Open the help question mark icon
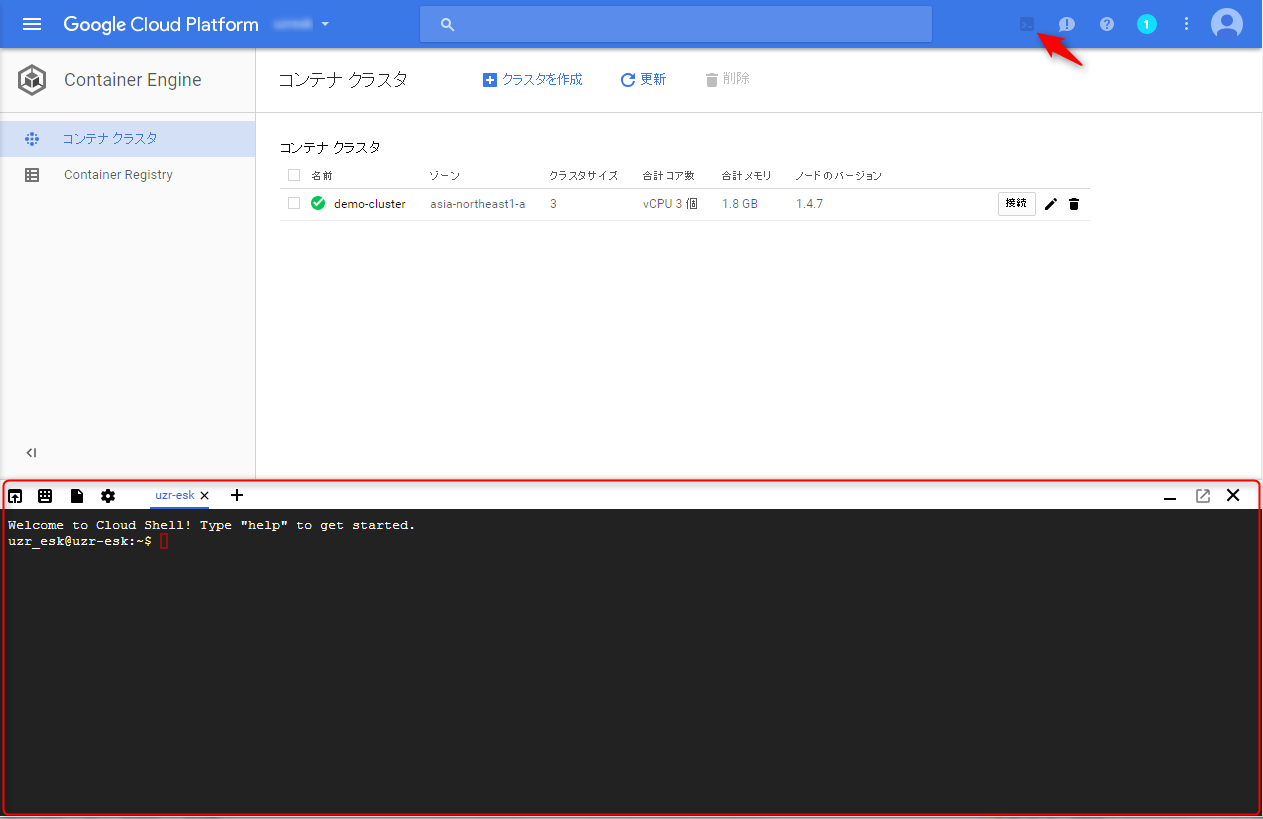This screenshot has height=819, width=1263. click(1107, 24)
